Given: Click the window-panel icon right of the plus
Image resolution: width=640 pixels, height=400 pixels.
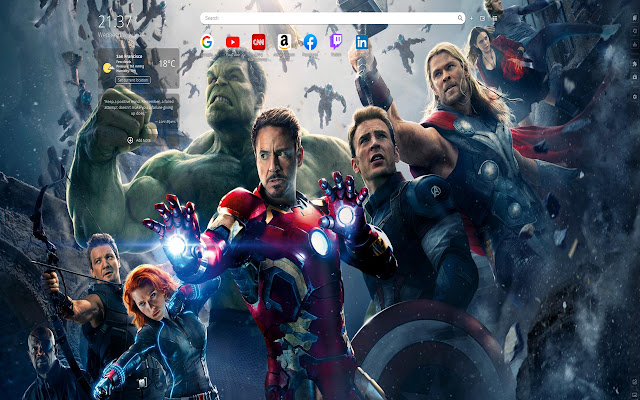Looking at the screenshot, I should tap(482, 18).
